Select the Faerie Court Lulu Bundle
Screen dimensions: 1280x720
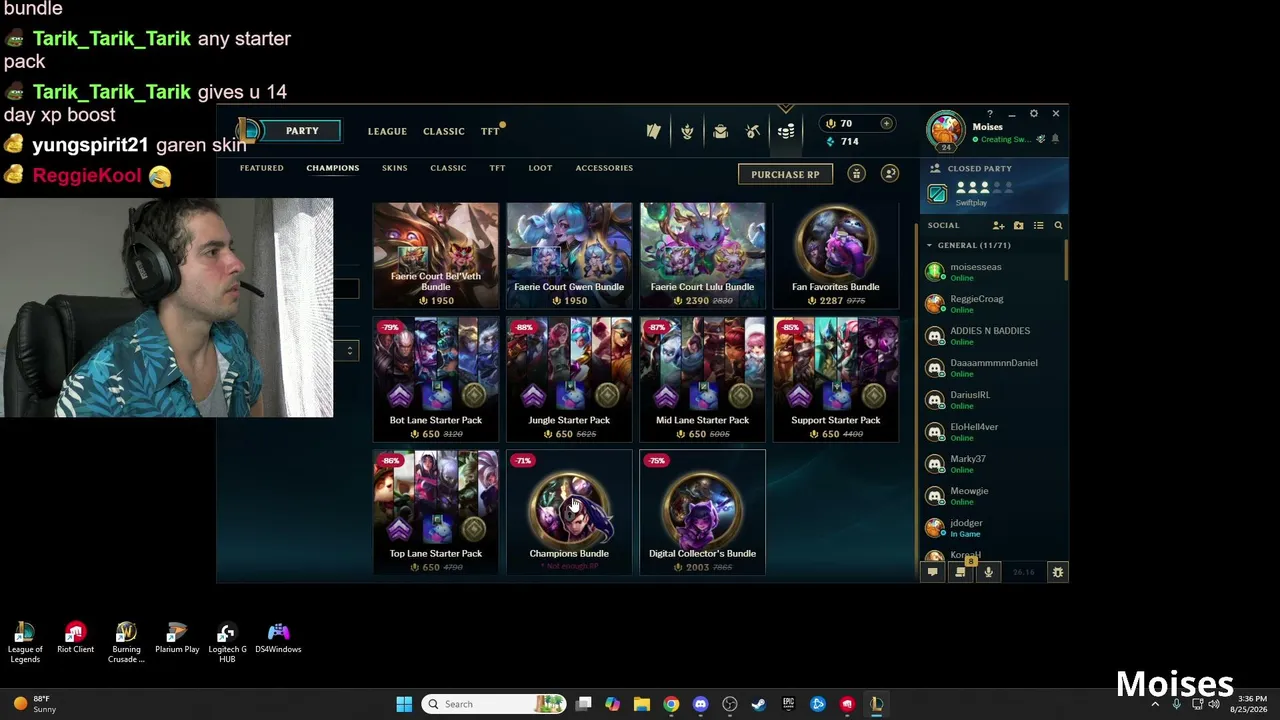pos(702,255)
